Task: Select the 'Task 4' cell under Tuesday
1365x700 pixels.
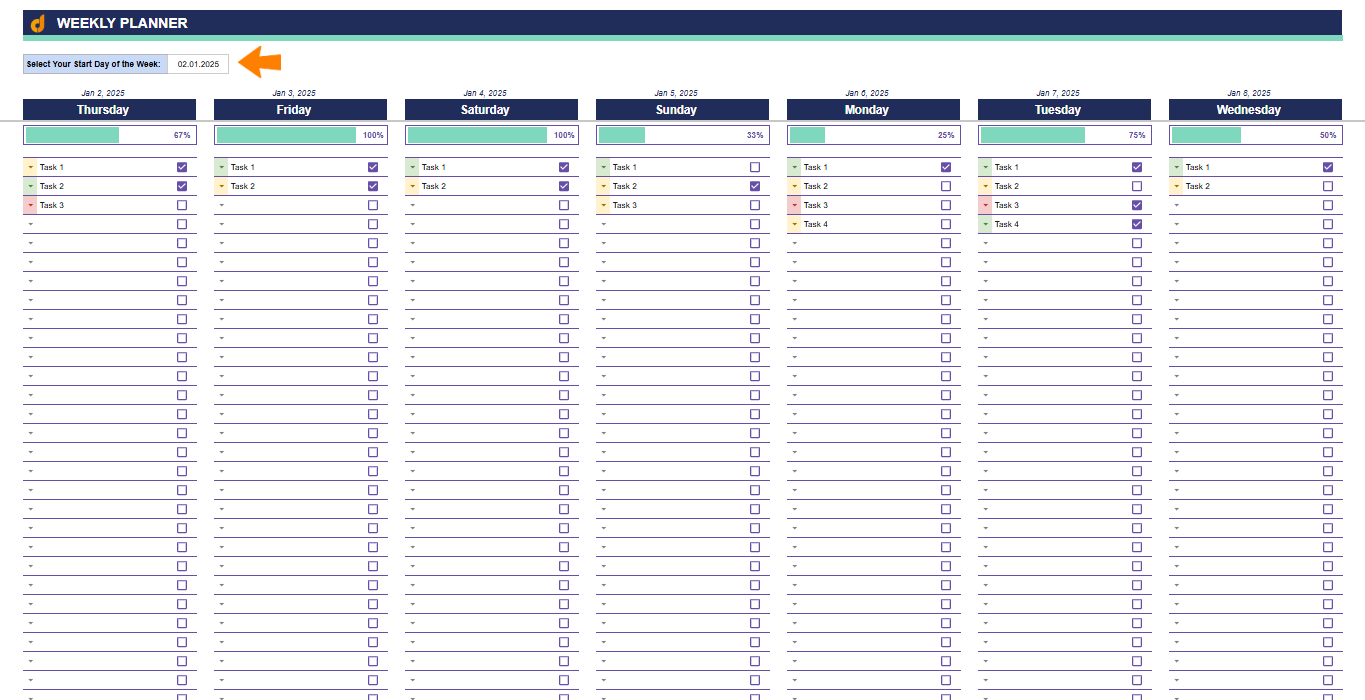Action: pos(1059,224)
